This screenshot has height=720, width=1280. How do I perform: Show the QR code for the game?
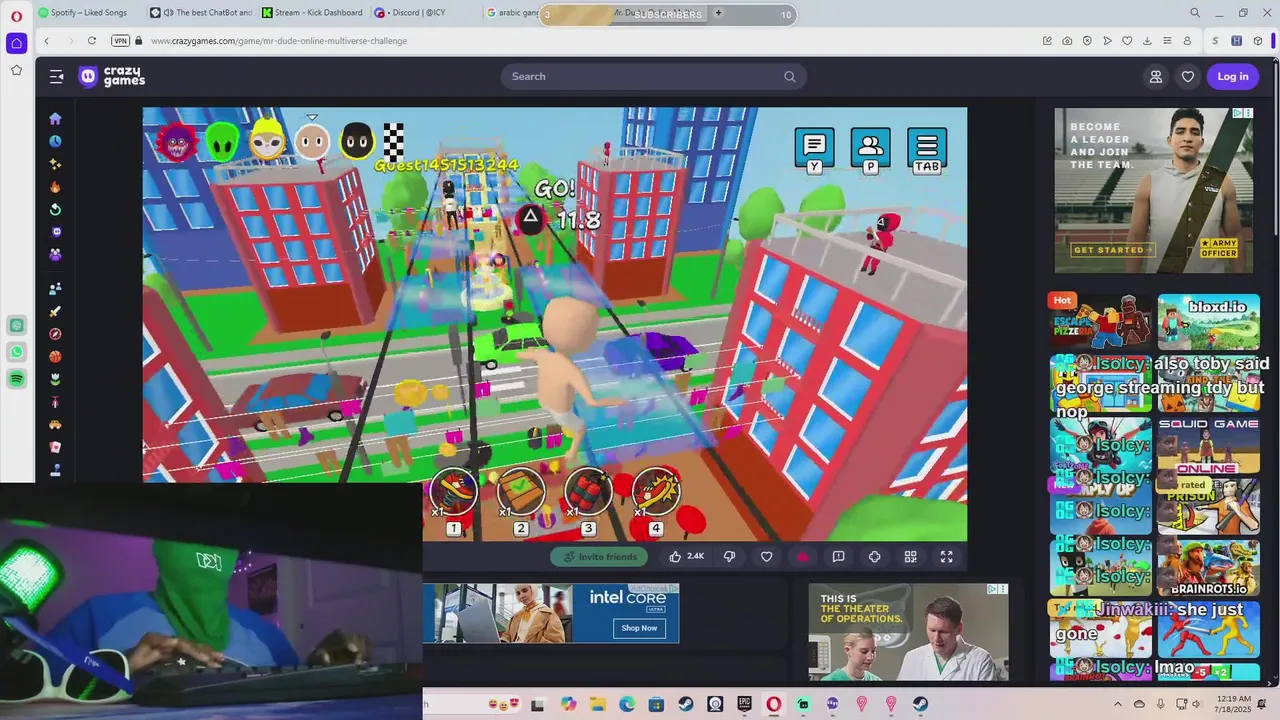910,557
